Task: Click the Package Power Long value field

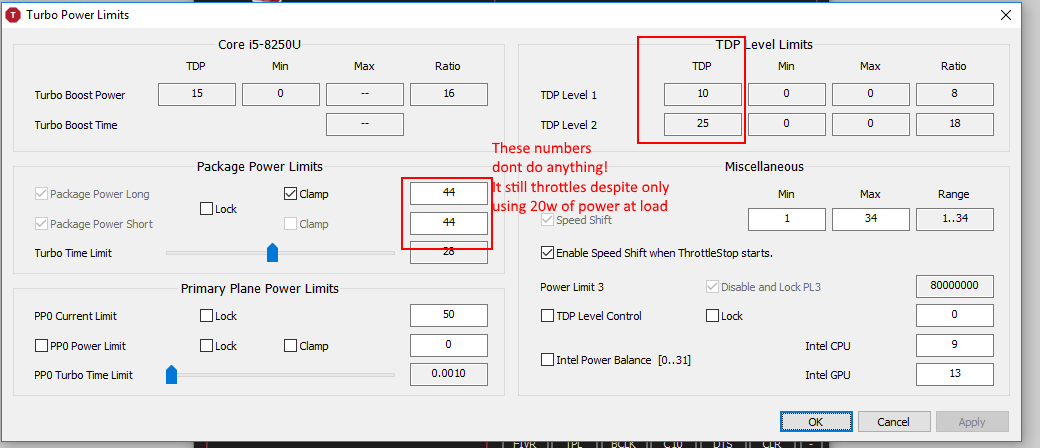Action: coord(449,194)
